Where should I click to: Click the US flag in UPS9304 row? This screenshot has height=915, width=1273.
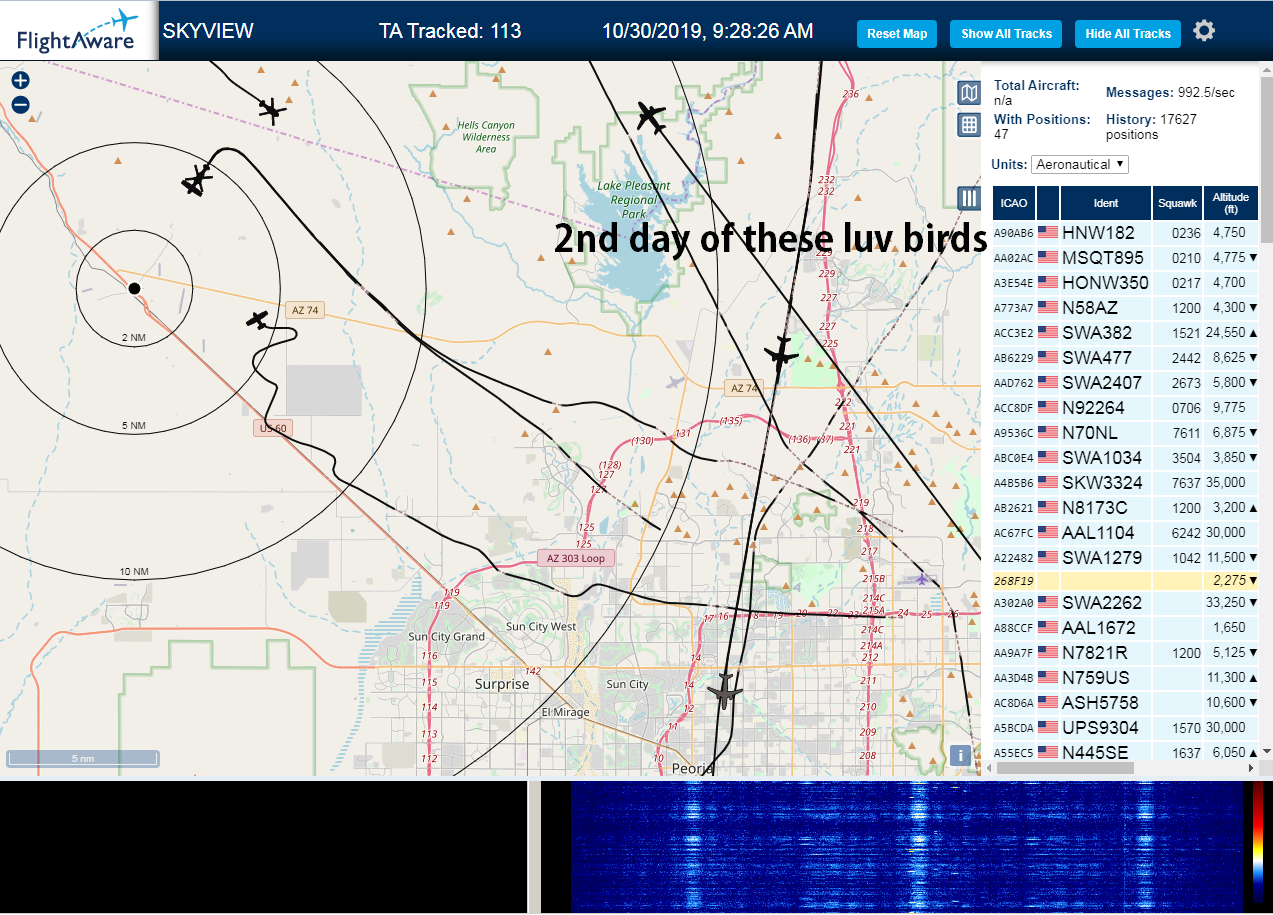(x=1048, y=727)
